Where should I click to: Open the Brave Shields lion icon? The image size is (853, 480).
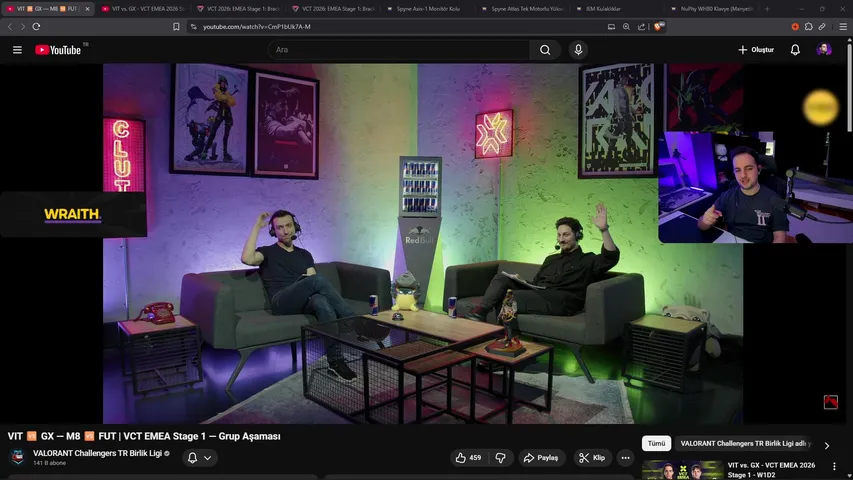pos(658,26)
